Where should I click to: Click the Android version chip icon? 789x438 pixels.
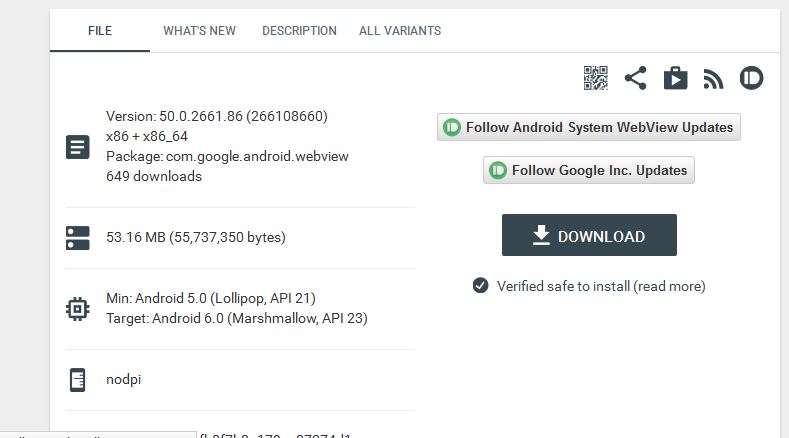click(x=77, y=308)
